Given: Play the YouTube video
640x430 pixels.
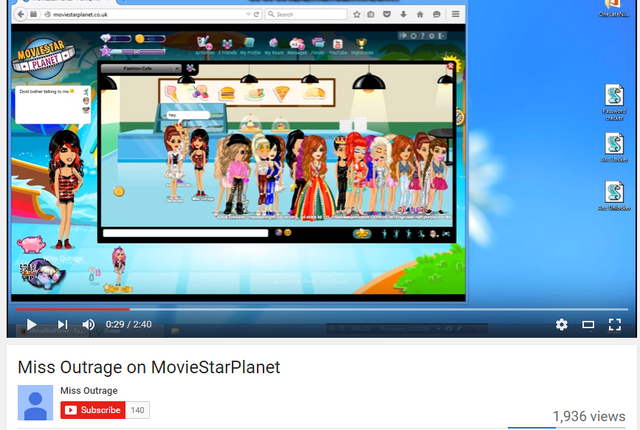Looking at the screenshot, I should 31,324.
